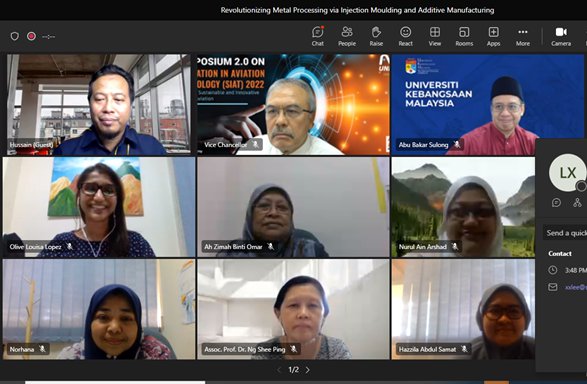Viewport: 587px width, 384px height.
Task: Open the More actions menu
Action: point(523,36)
